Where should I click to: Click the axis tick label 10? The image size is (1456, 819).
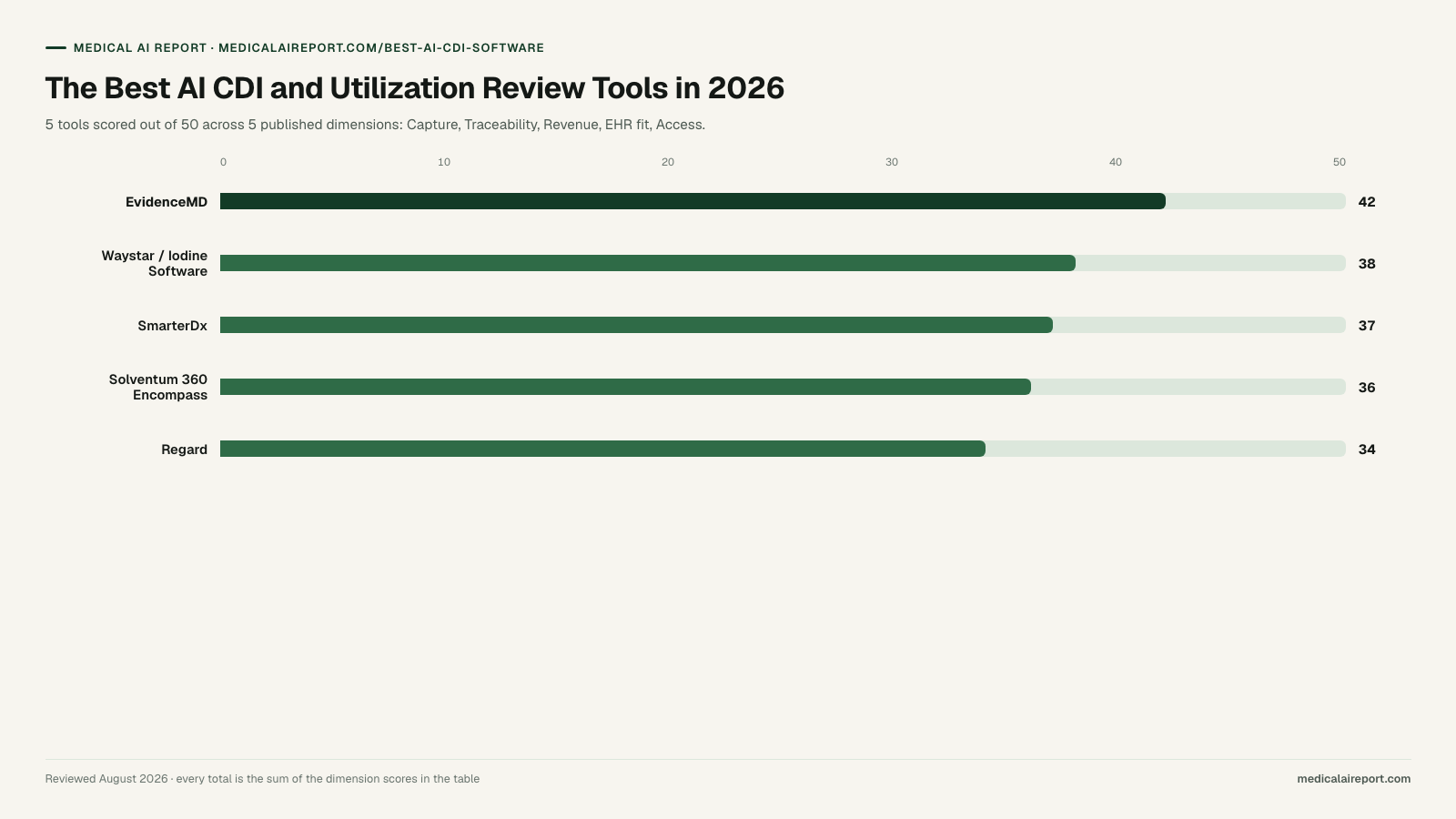coord(444,162)
